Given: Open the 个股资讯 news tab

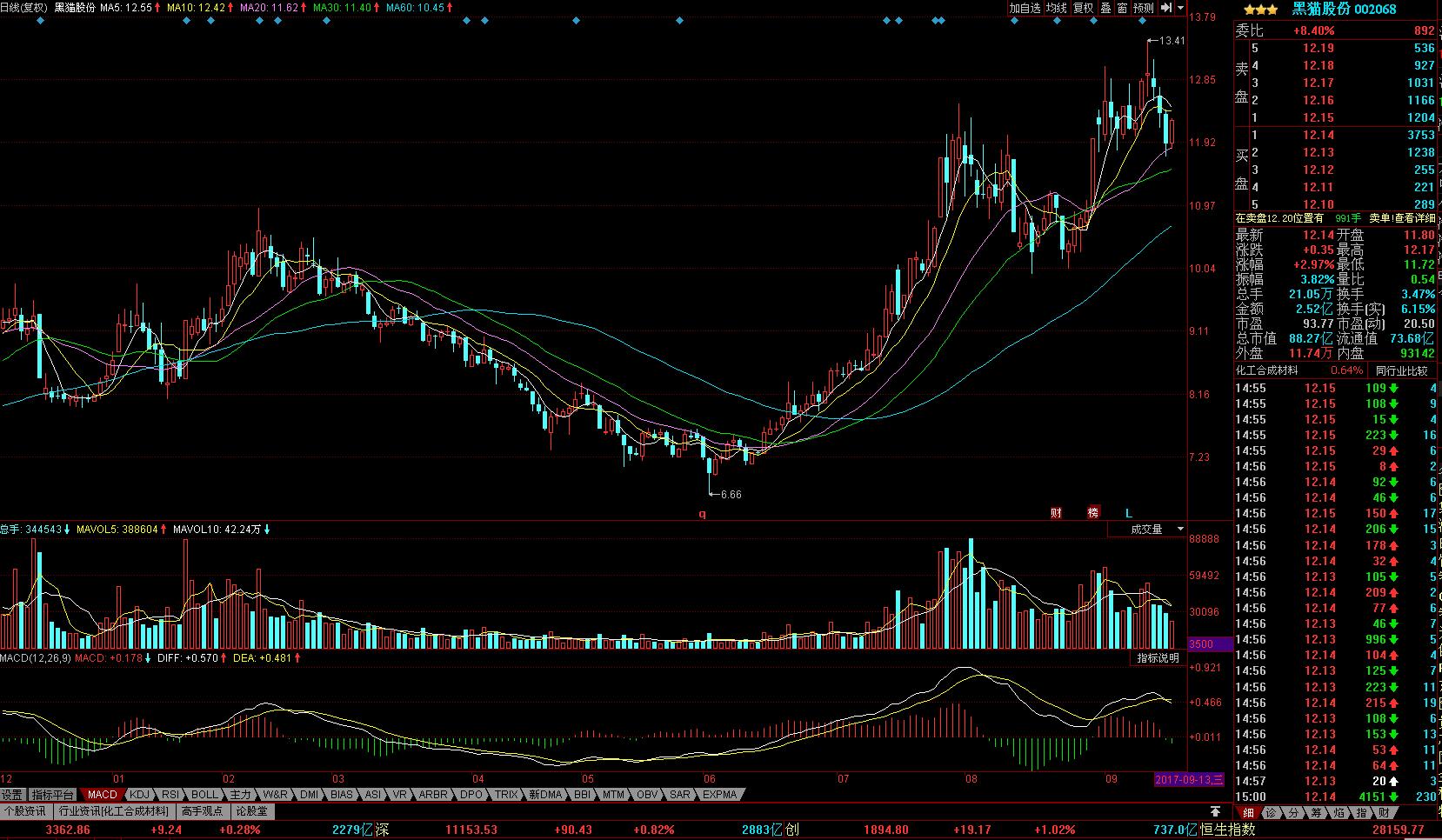Looking at the screenshot, I should 24,811.
